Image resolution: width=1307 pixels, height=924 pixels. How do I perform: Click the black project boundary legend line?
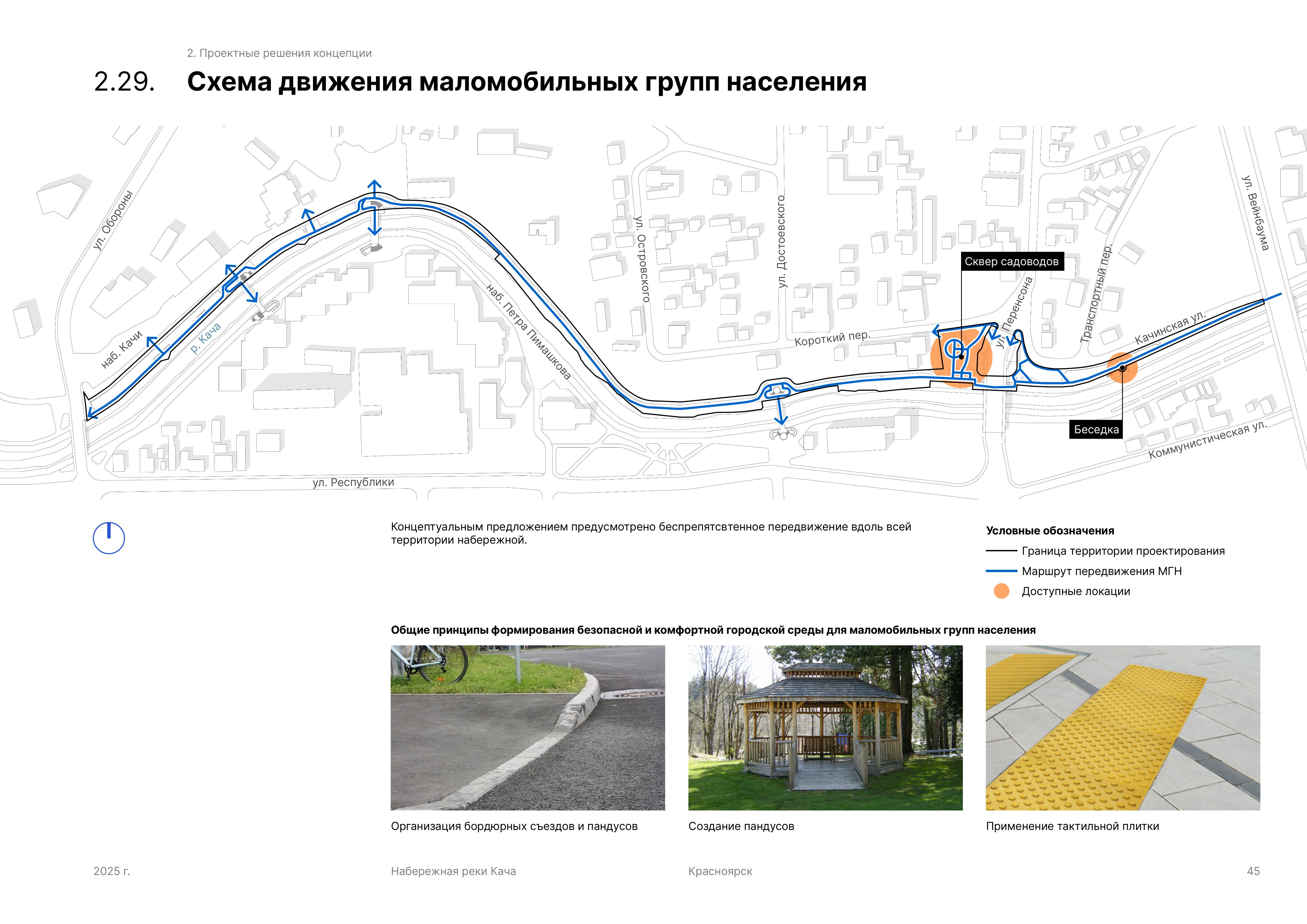1001,551
